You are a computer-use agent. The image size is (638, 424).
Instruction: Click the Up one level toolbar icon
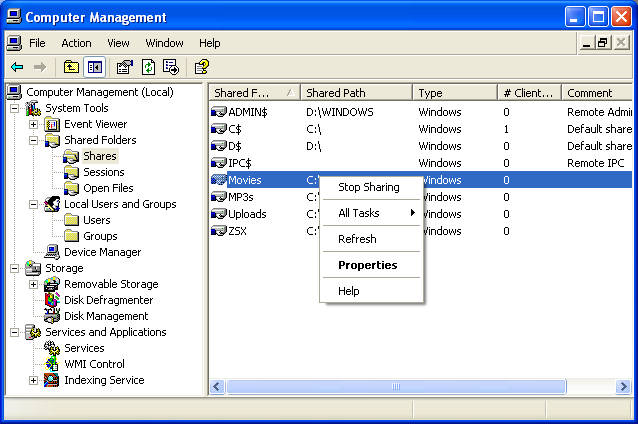pyautogui.click(x=71, y=67)
